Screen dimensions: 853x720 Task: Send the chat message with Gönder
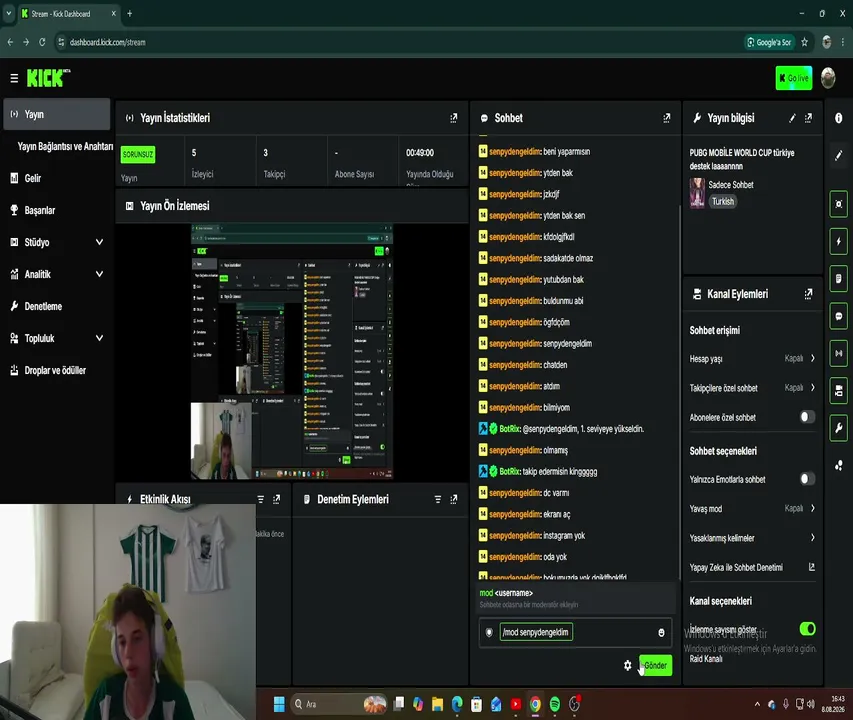coord(656,666)
